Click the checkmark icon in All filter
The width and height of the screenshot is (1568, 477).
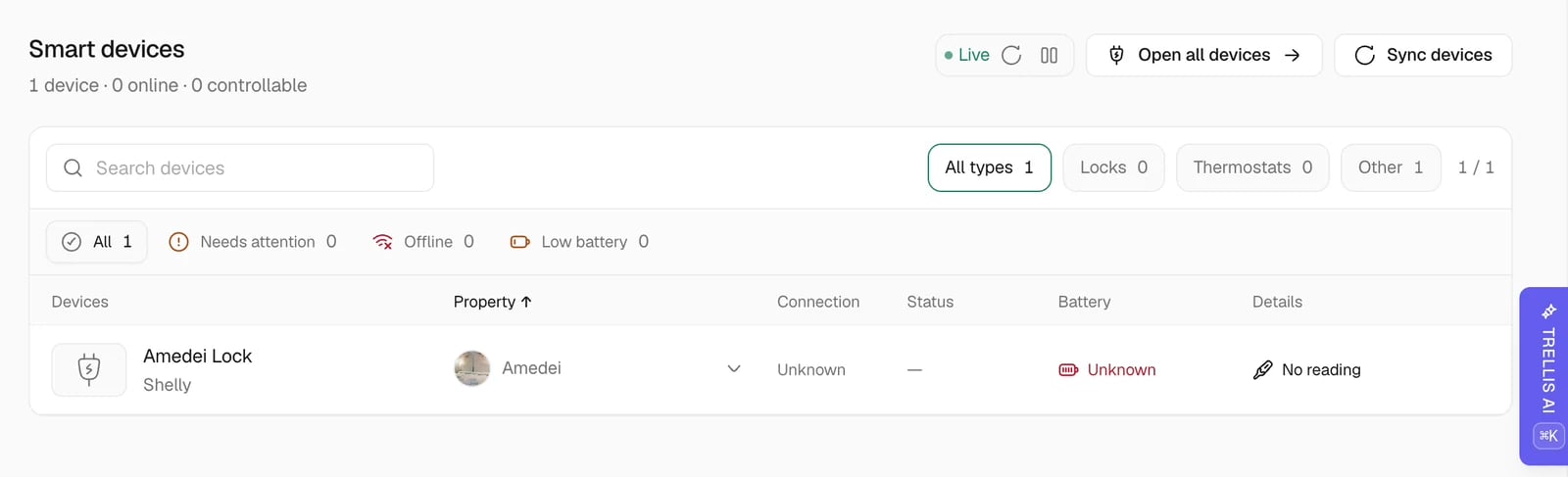click(72, 242)
